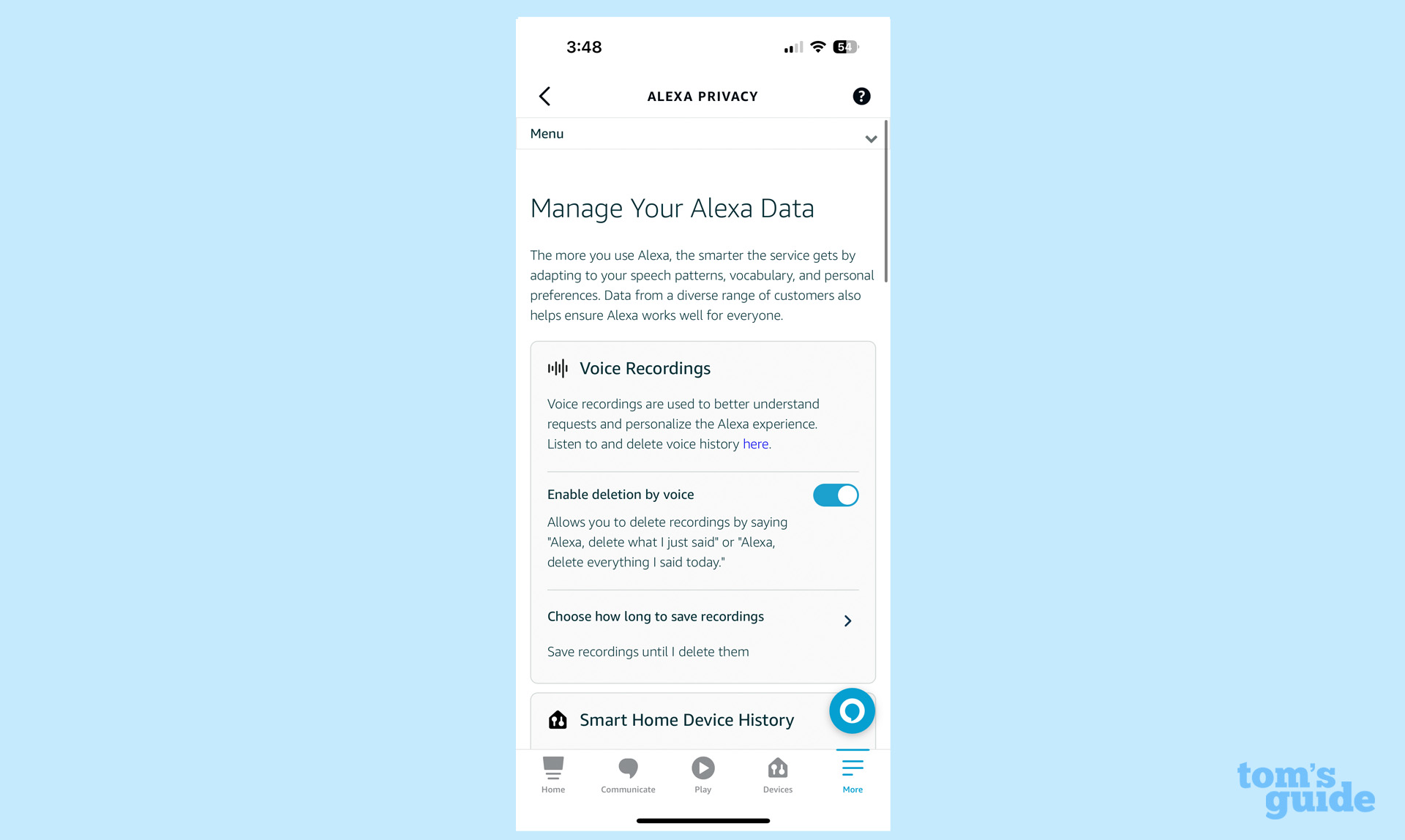1405x840 pixels.
Task: Tap the smart home device icon
Action: [x=558, y=719]
